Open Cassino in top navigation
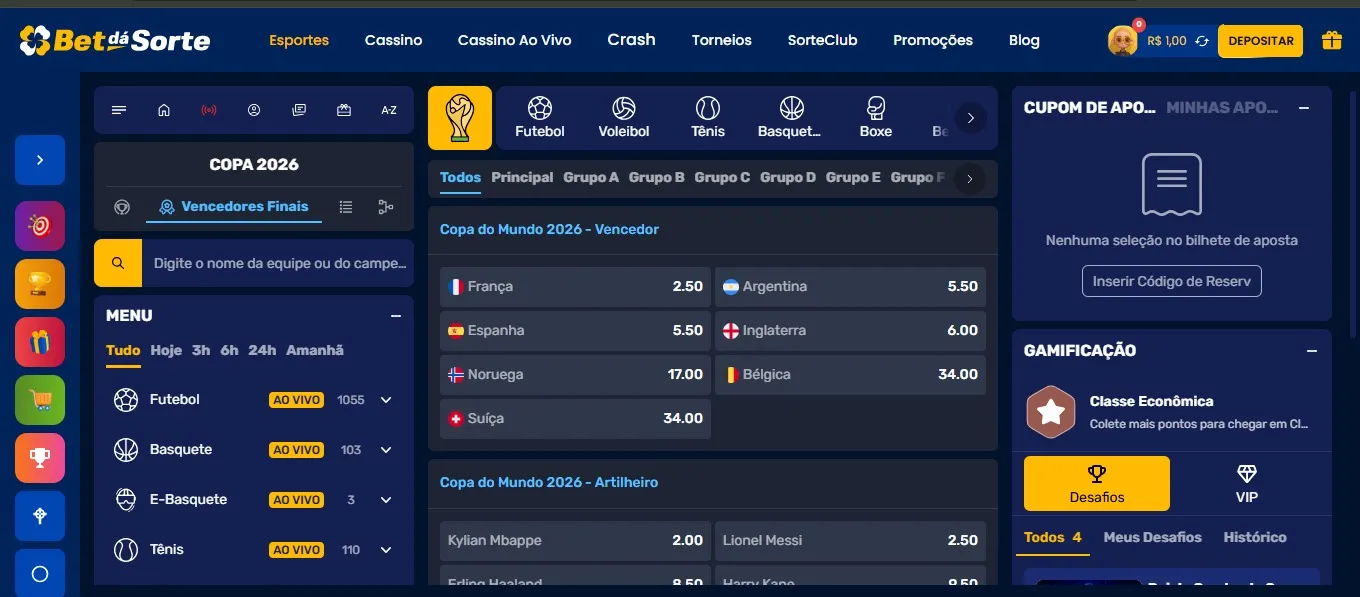Viewport: 1360px width, 597px height. click(x=393, y=40)
